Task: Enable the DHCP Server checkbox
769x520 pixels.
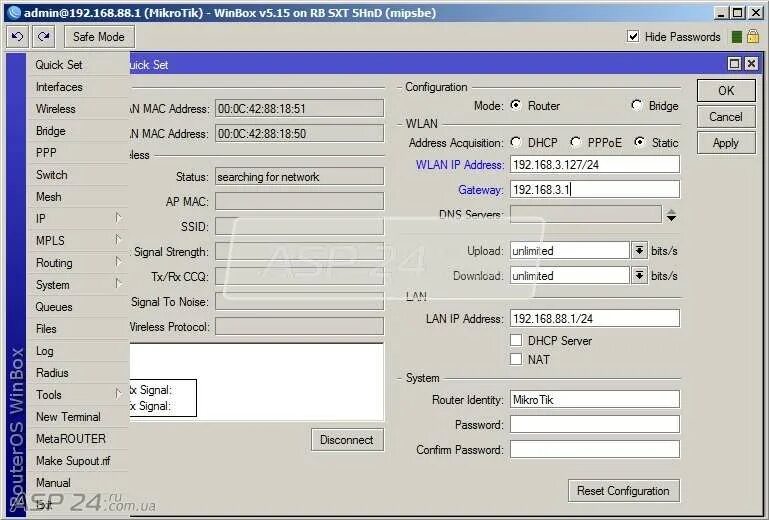Action: point(516,340)
